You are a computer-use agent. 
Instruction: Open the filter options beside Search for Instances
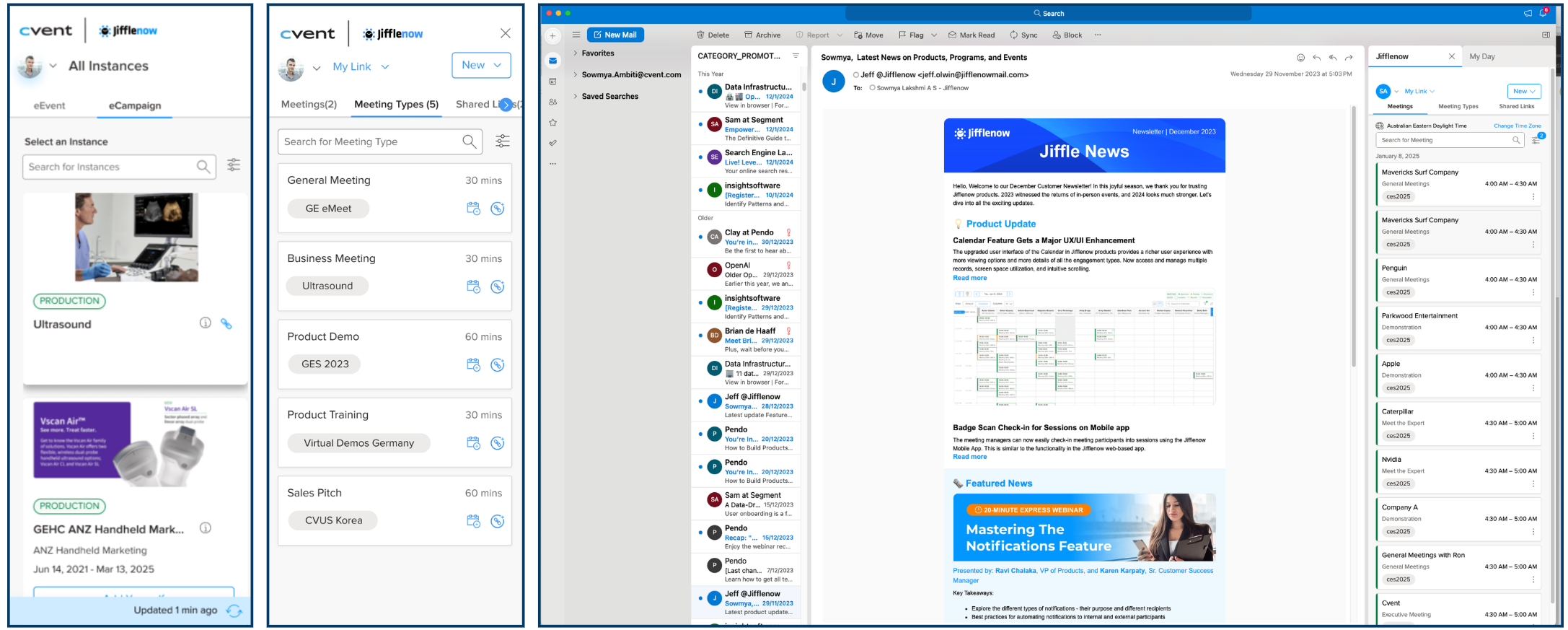[x=234, y=165]
